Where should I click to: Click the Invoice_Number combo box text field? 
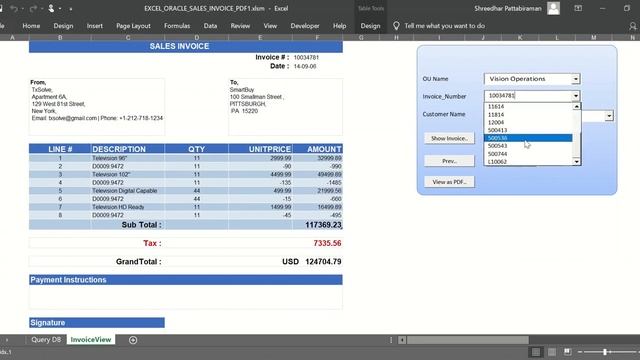[x=527, y=96]
